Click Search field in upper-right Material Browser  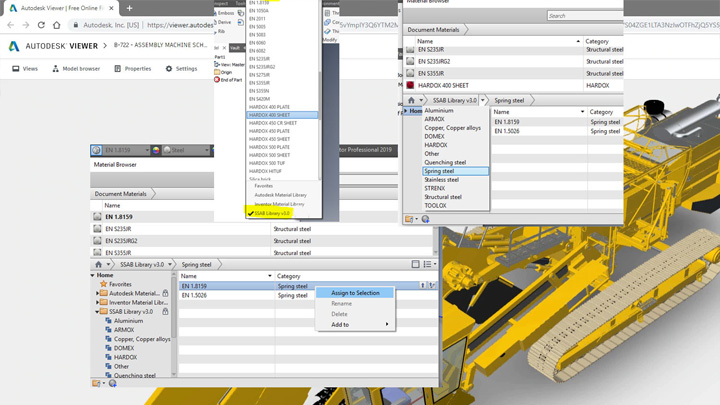tap(585, 16)
